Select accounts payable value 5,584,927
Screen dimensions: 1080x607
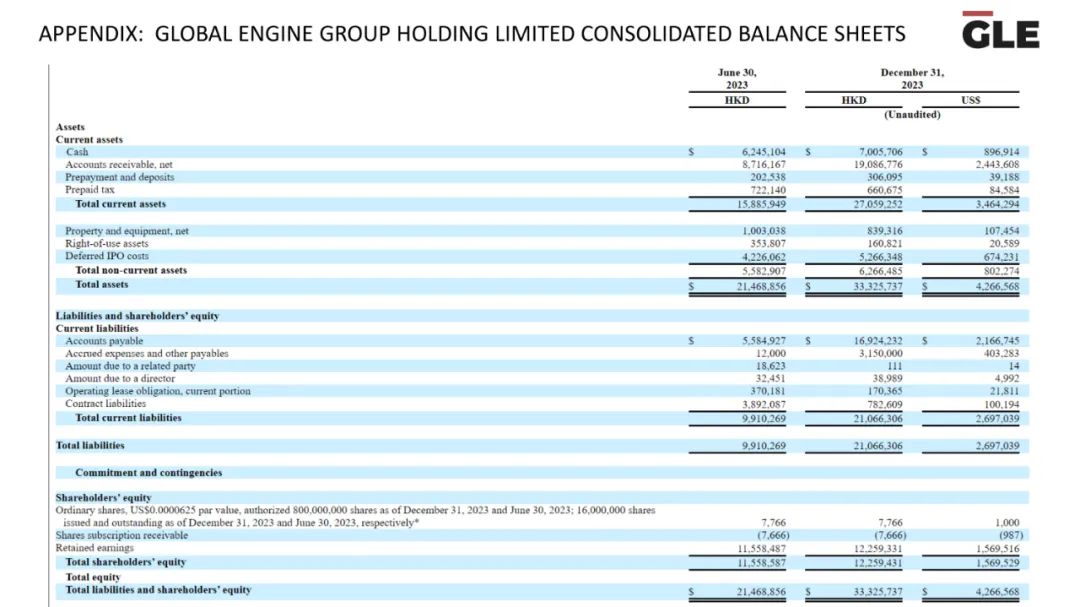point(764,341)
